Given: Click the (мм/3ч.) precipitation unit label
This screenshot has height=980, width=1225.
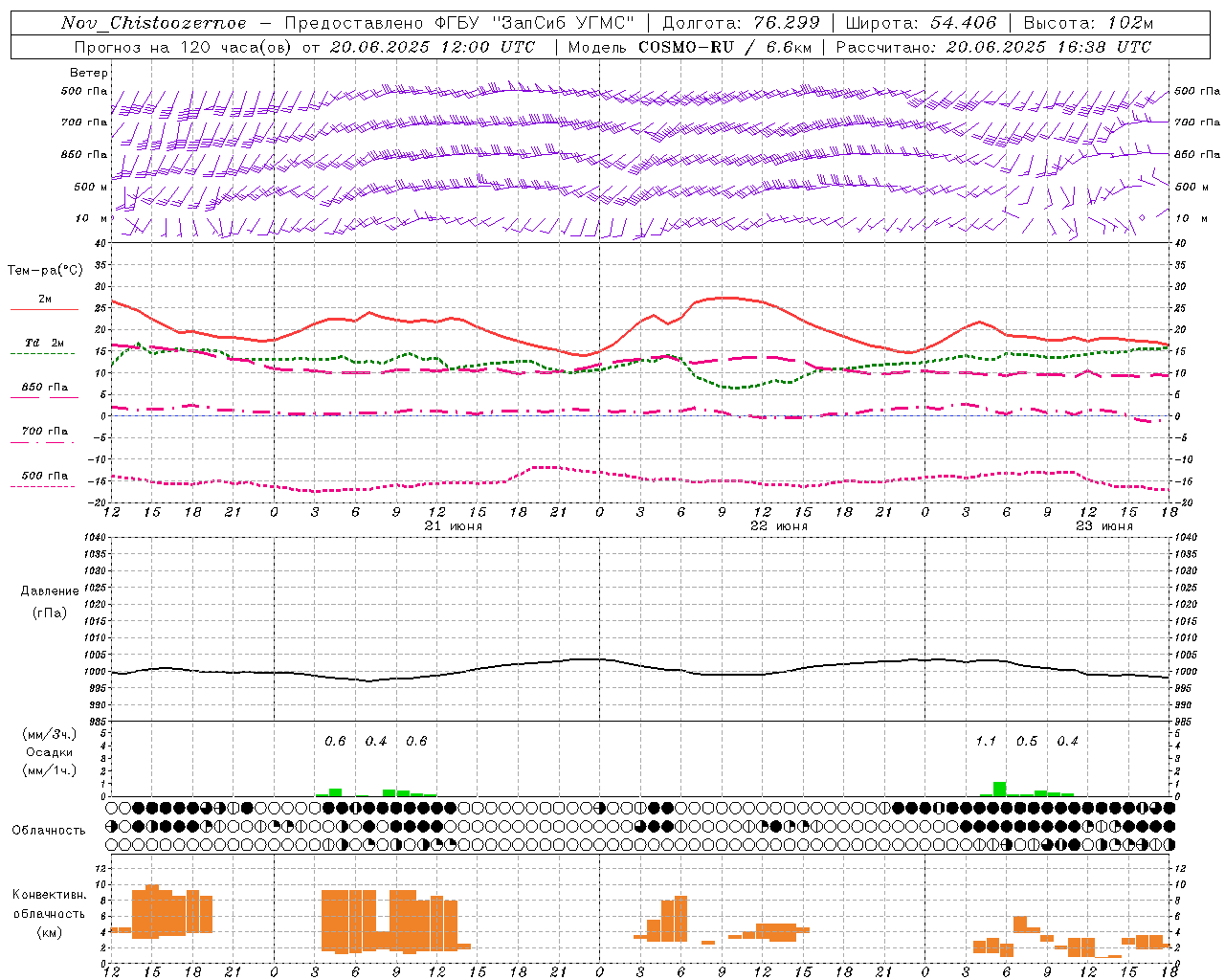Looking at the screenshot, I should 50,734.
